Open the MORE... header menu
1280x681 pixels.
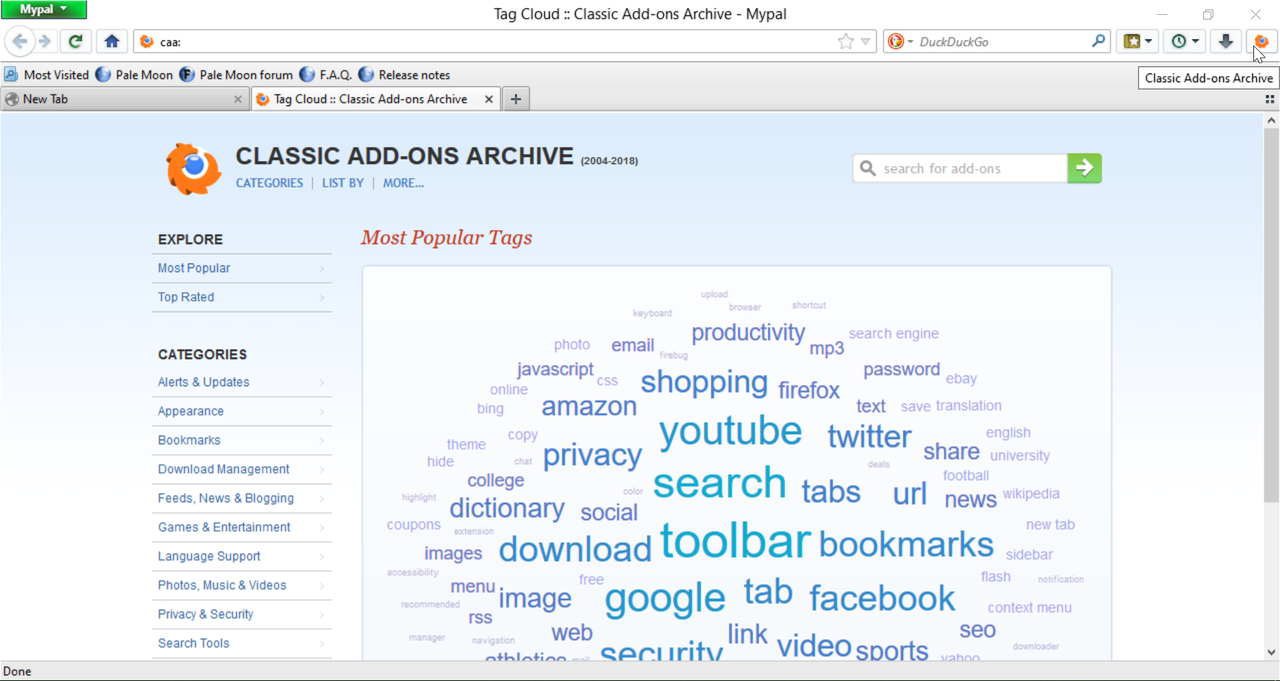403,183
